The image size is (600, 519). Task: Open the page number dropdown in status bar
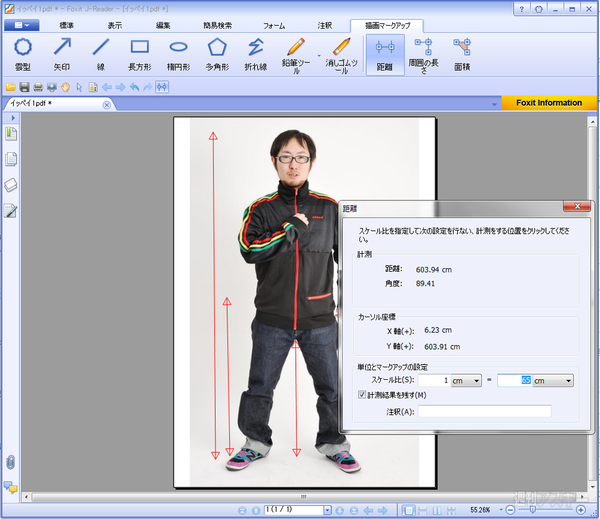click(327, 510)
